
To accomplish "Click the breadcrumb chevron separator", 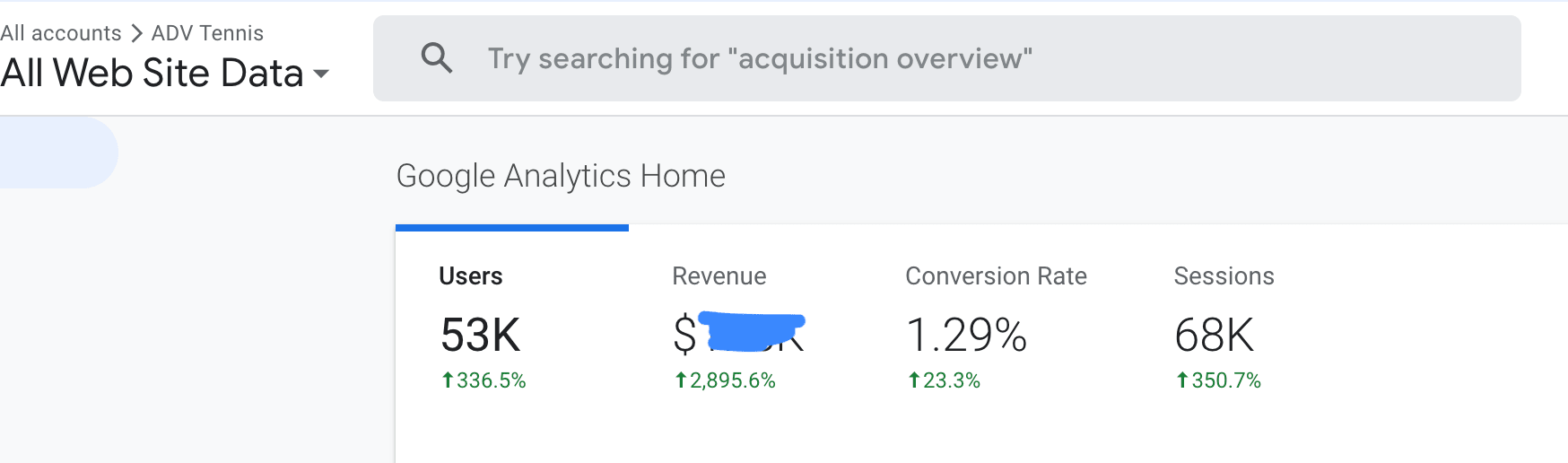I will tap(136, 33).
